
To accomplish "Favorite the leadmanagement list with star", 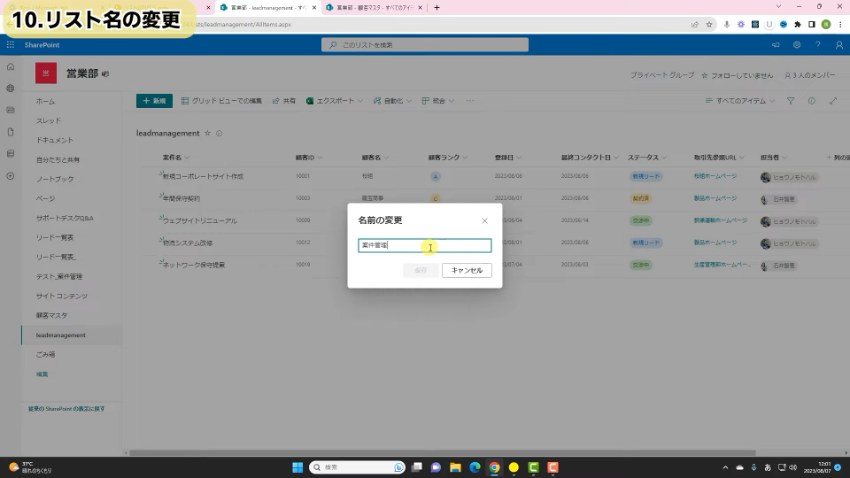I will tap(207, 132).
